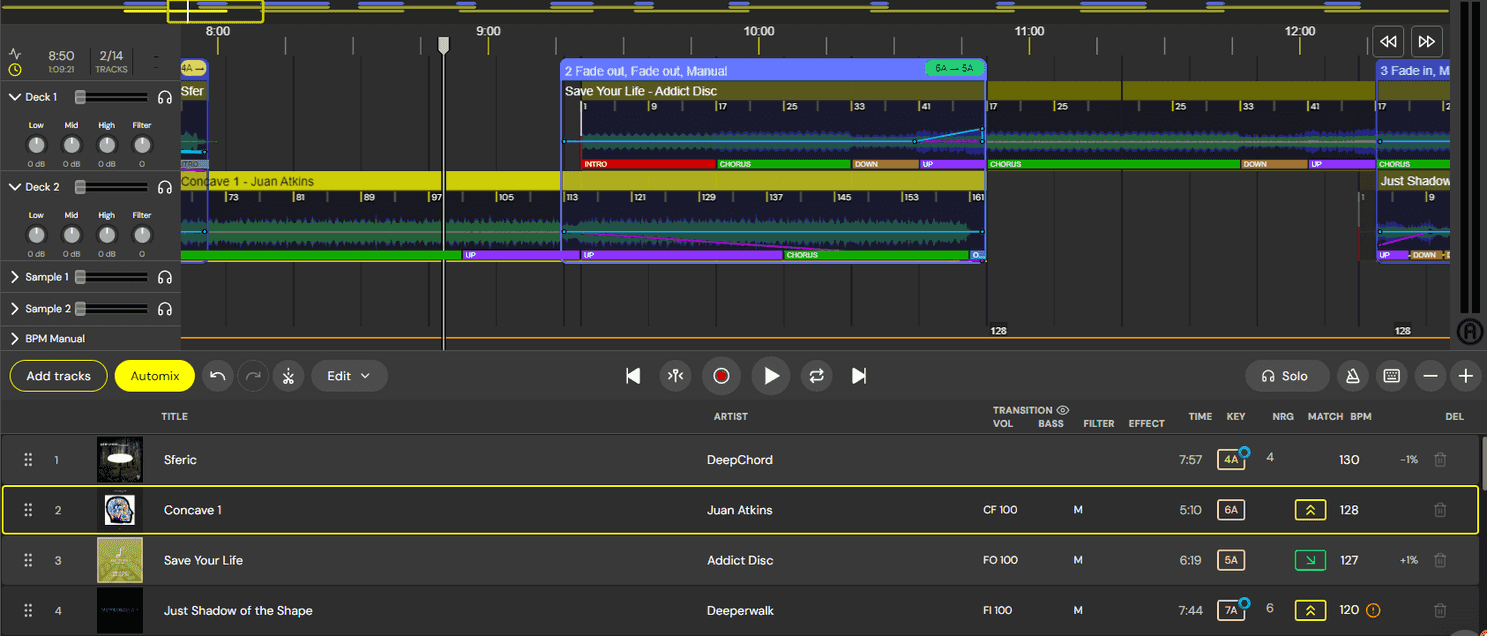Toggle headphone cue on Sample 2
The height and width of the screenshot is (636, 1487).
164,309
